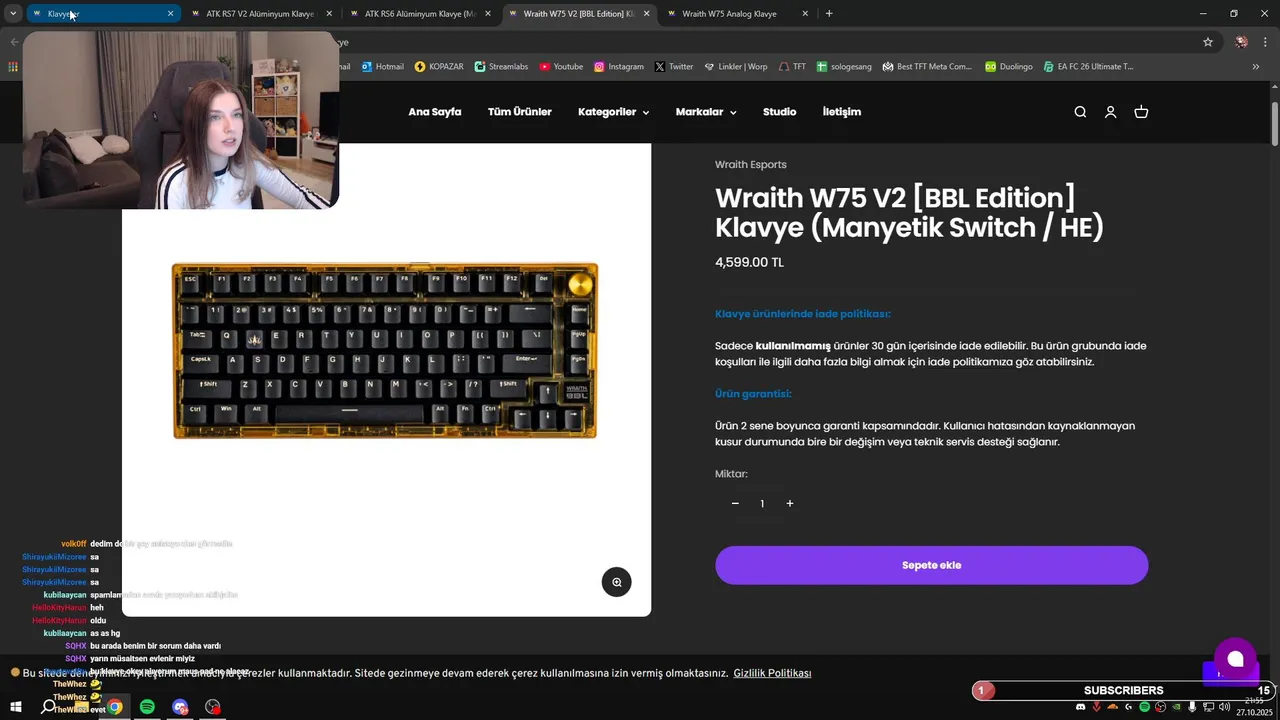This screenshot has width=1280, height=720.
Task: Open the purple chat bubble widget
Action: point(1235,658)
